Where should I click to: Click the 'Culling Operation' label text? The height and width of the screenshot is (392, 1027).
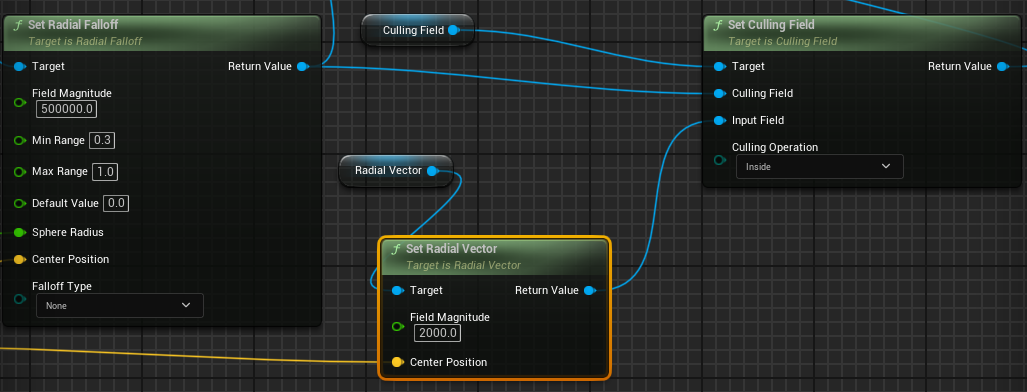[775, 147]
